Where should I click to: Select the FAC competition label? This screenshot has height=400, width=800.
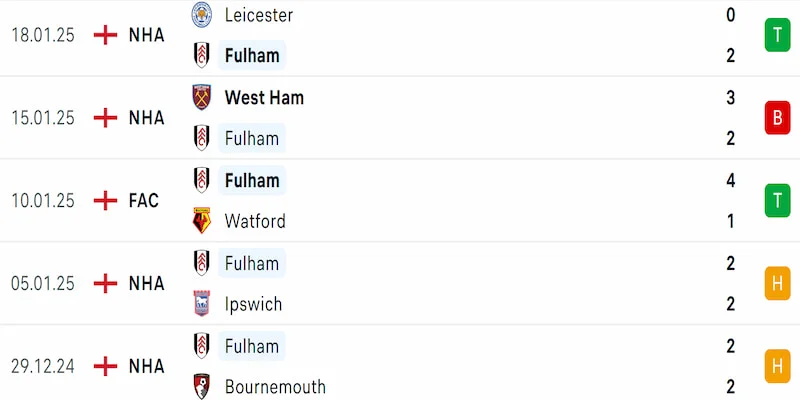[144, 201]
